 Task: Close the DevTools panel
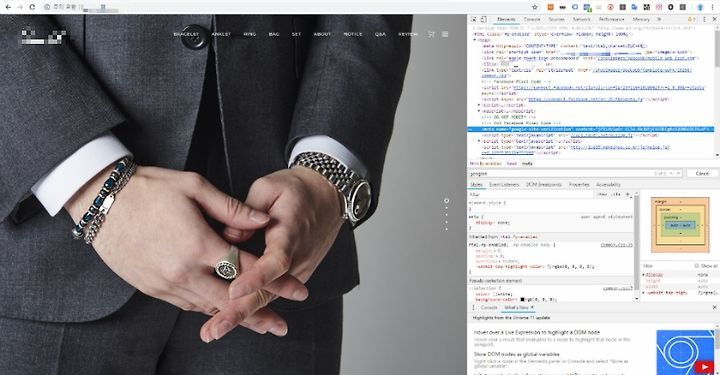tap(714, 19)
